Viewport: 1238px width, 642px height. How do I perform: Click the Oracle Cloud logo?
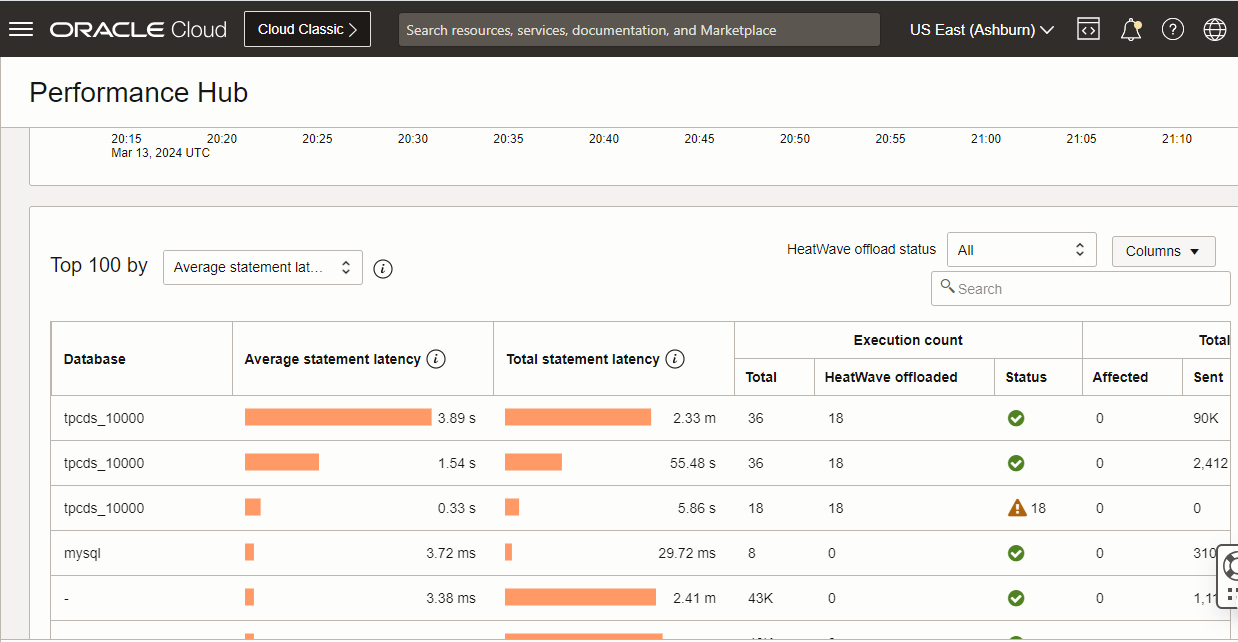(138, 29)
